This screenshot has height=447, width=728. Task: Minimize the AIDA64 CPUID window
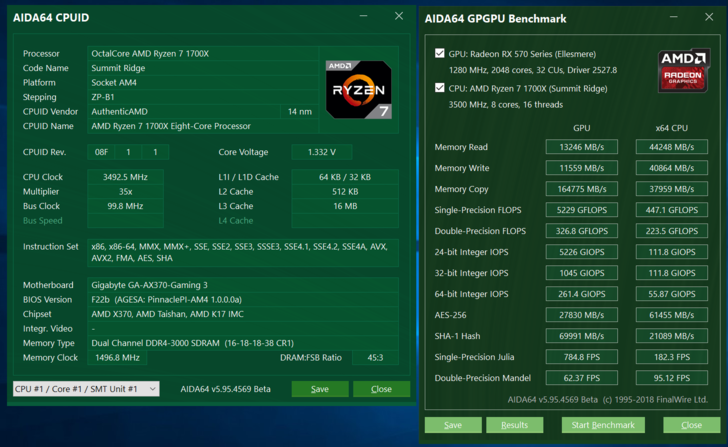point(364,16)
